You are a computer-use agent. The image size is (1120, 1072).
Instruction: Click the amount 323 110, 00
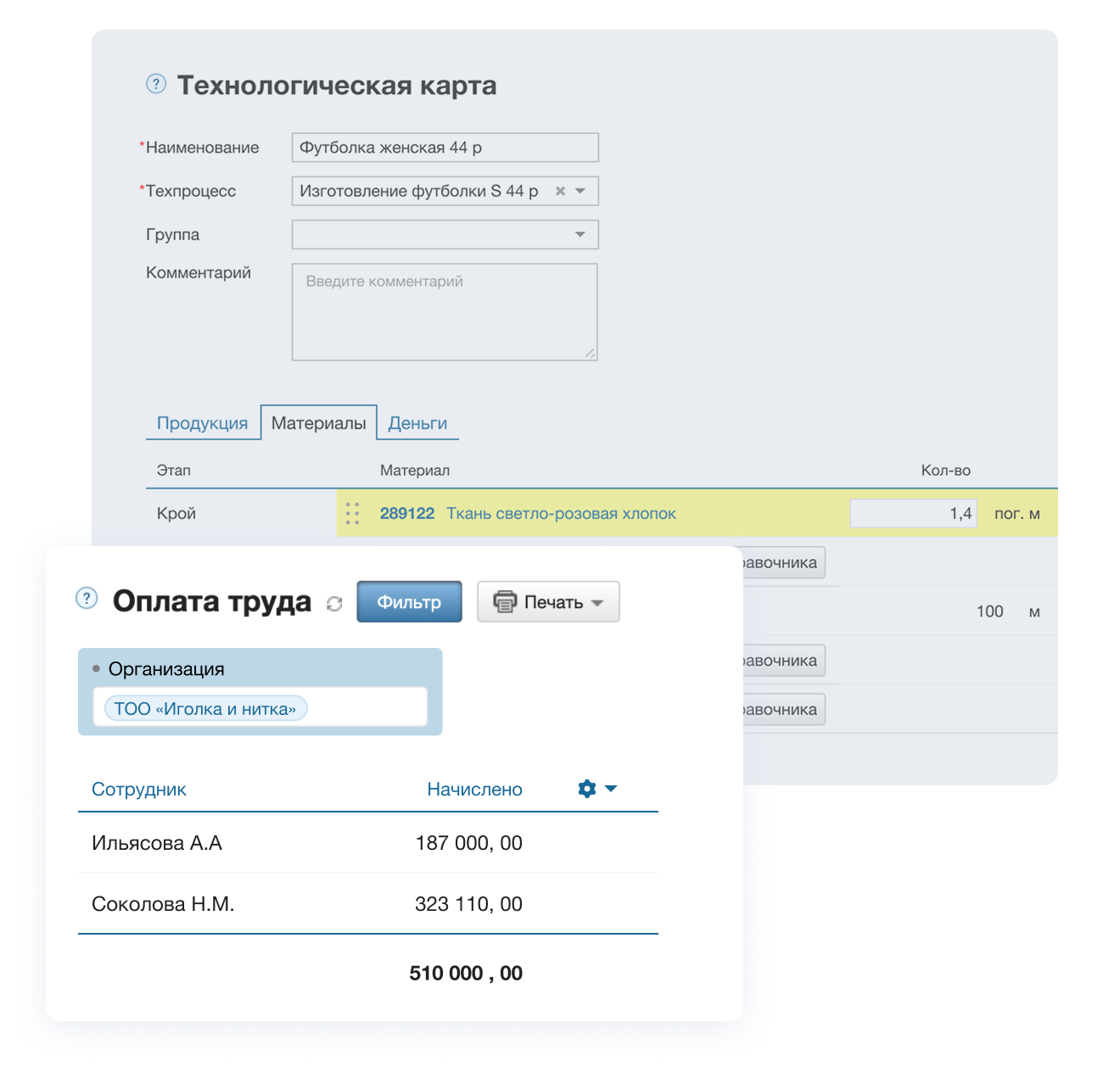(x=469, y=904)
